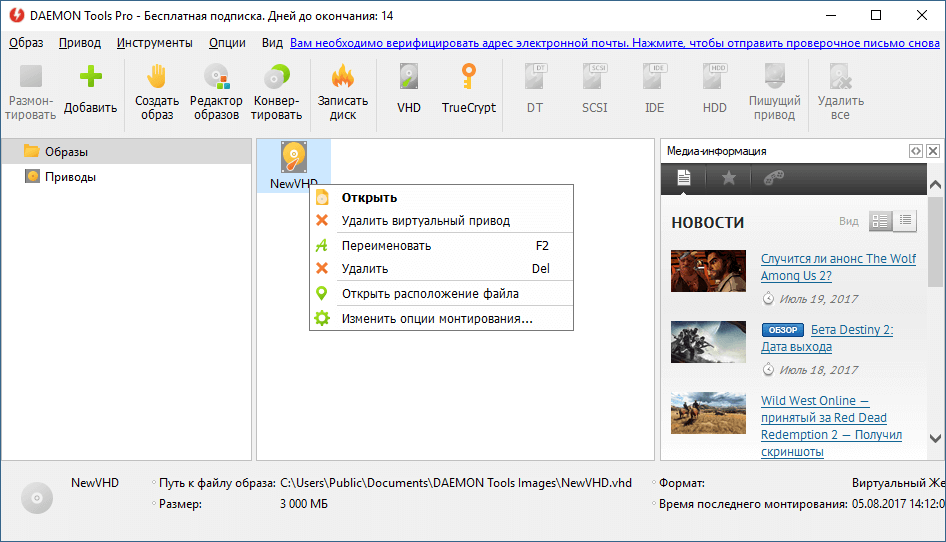
Task: Click the VHD toolbar icon
Action: (x=408, y=77)
